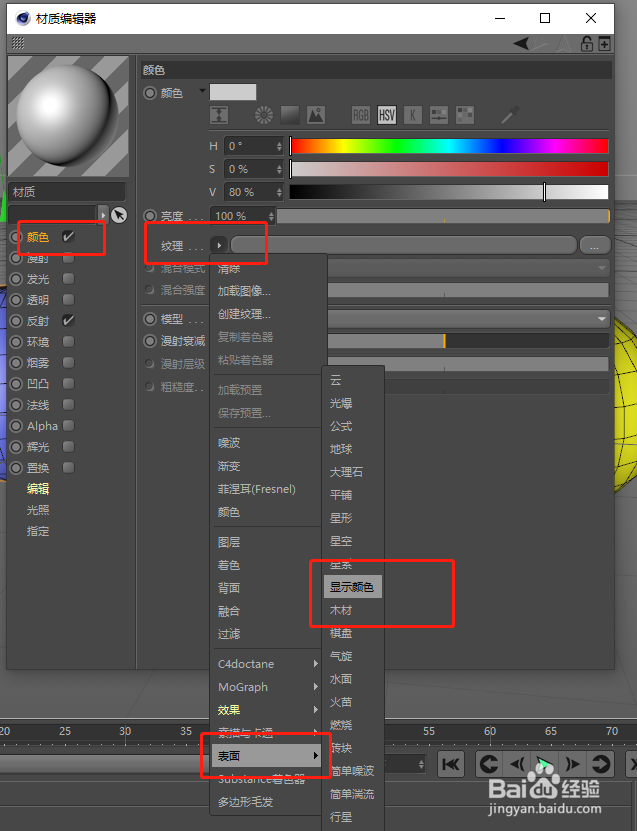The height and width of the screenshot is (831, 637).
Task: Enable Kelvin K color mode
Action: click(413, 115)
